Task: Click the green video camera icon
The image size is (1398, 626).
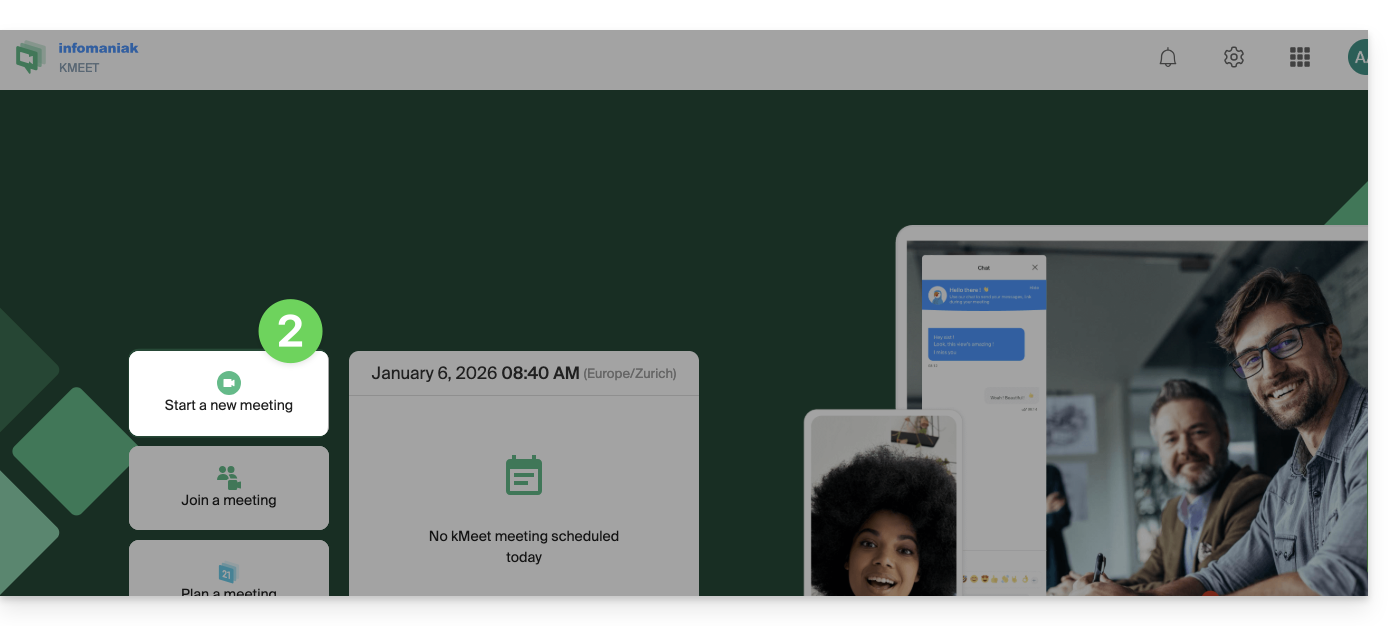Action: click(229, 383)
